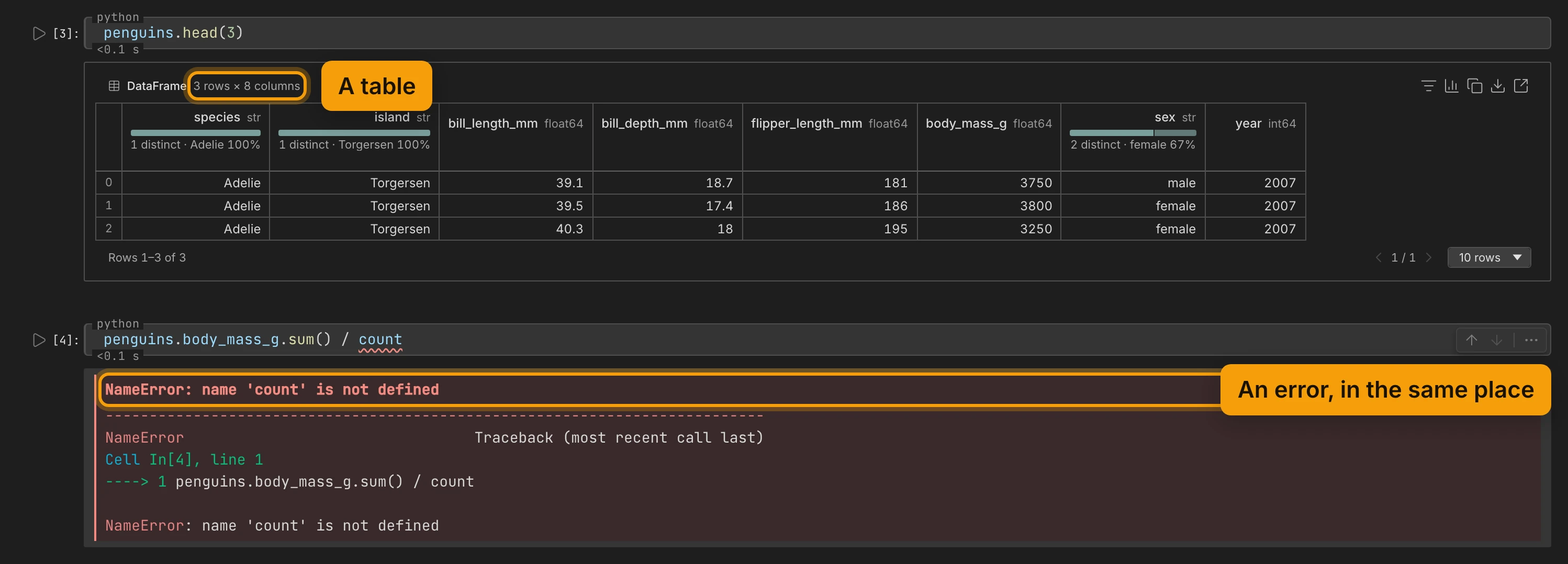
Task: Click the DataFrame table grid icon
Action: 114,86
